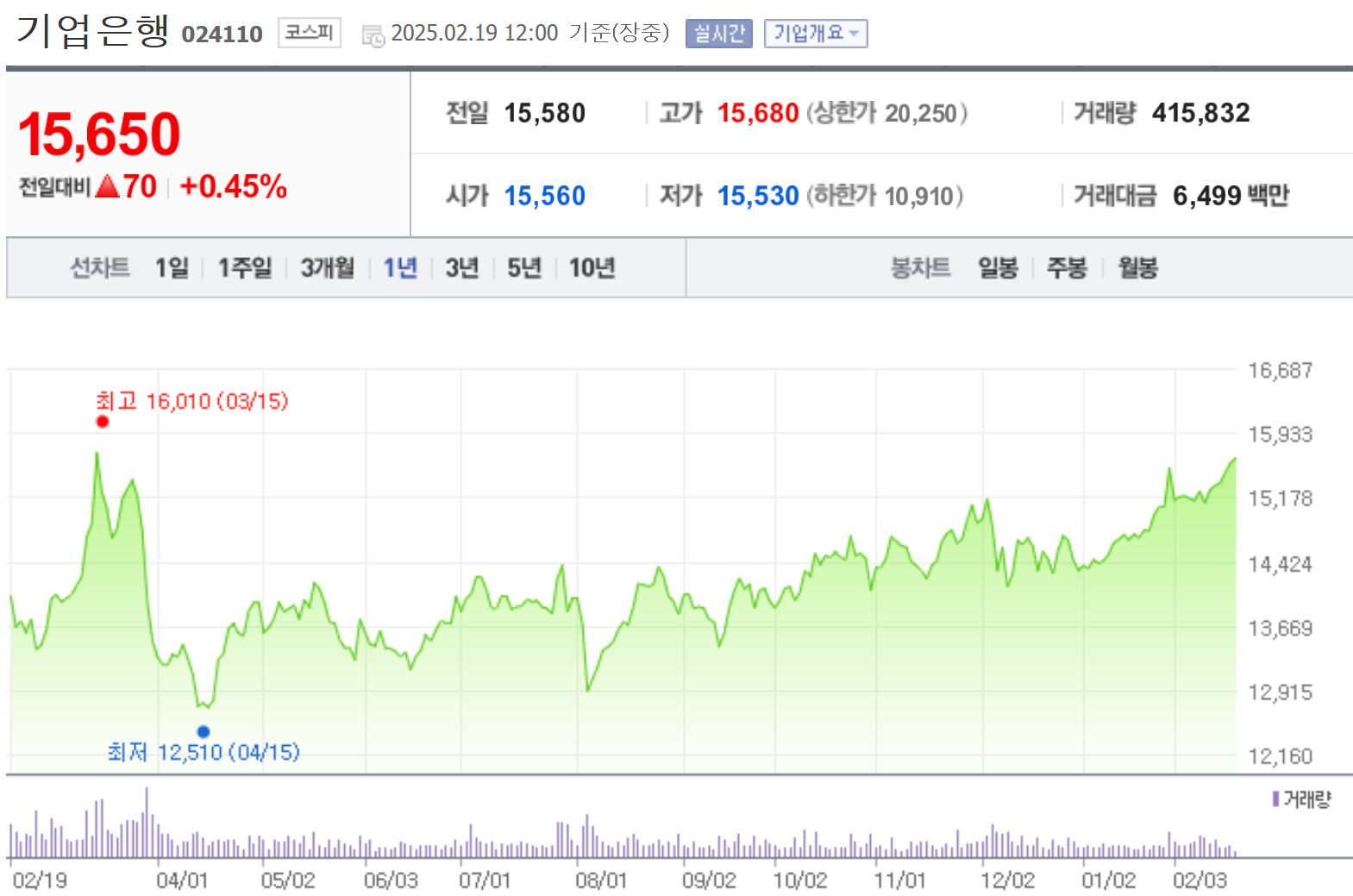The height and width of the screenshot is (896, 1353).
Task: Click the 12/02 date axis label
Action: coord(1007,880)
